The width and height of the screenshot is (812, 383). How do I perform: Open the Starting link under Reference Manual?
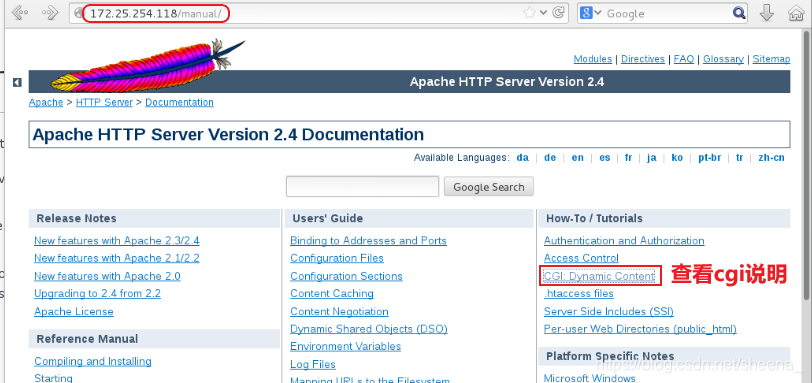coord(53,378)
